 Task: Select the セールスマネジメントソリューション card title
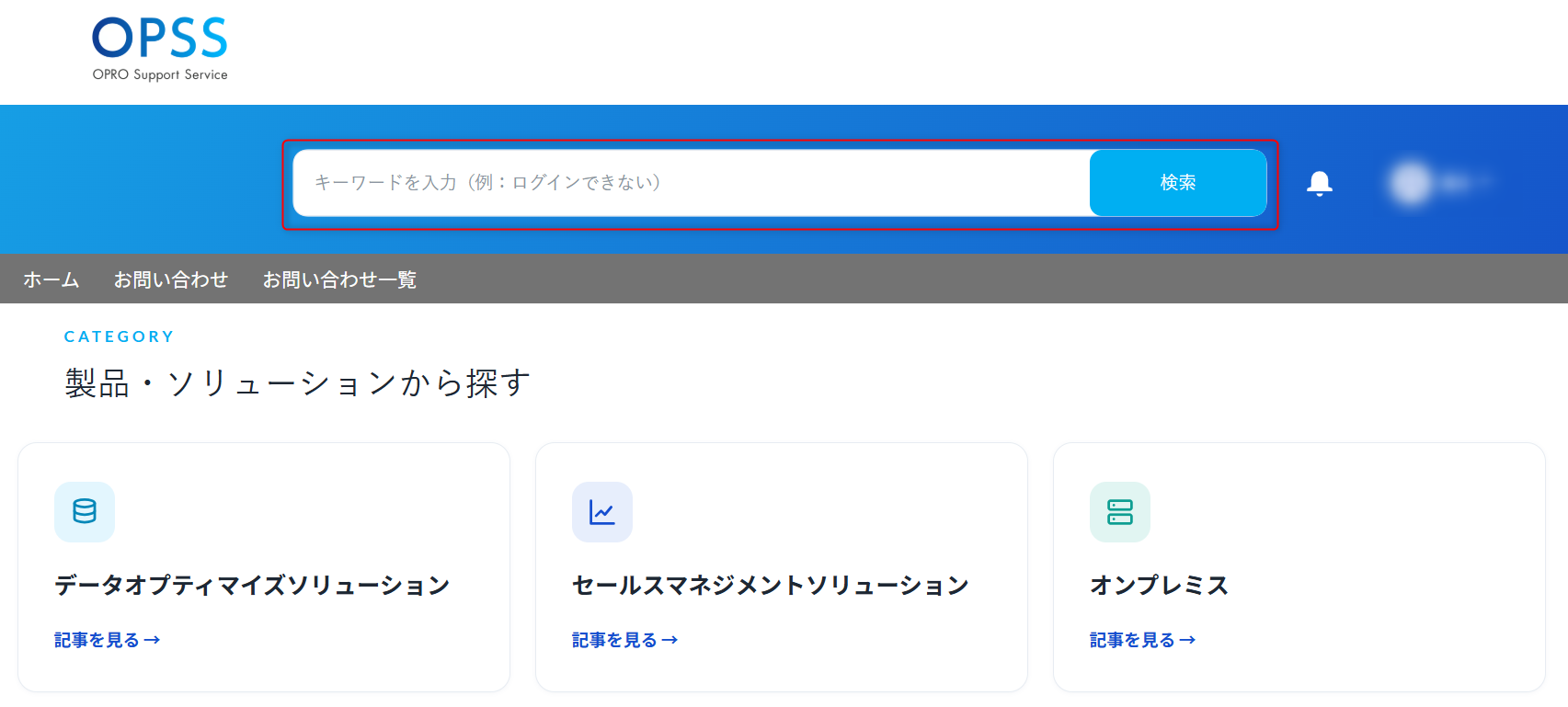point(771,586)
